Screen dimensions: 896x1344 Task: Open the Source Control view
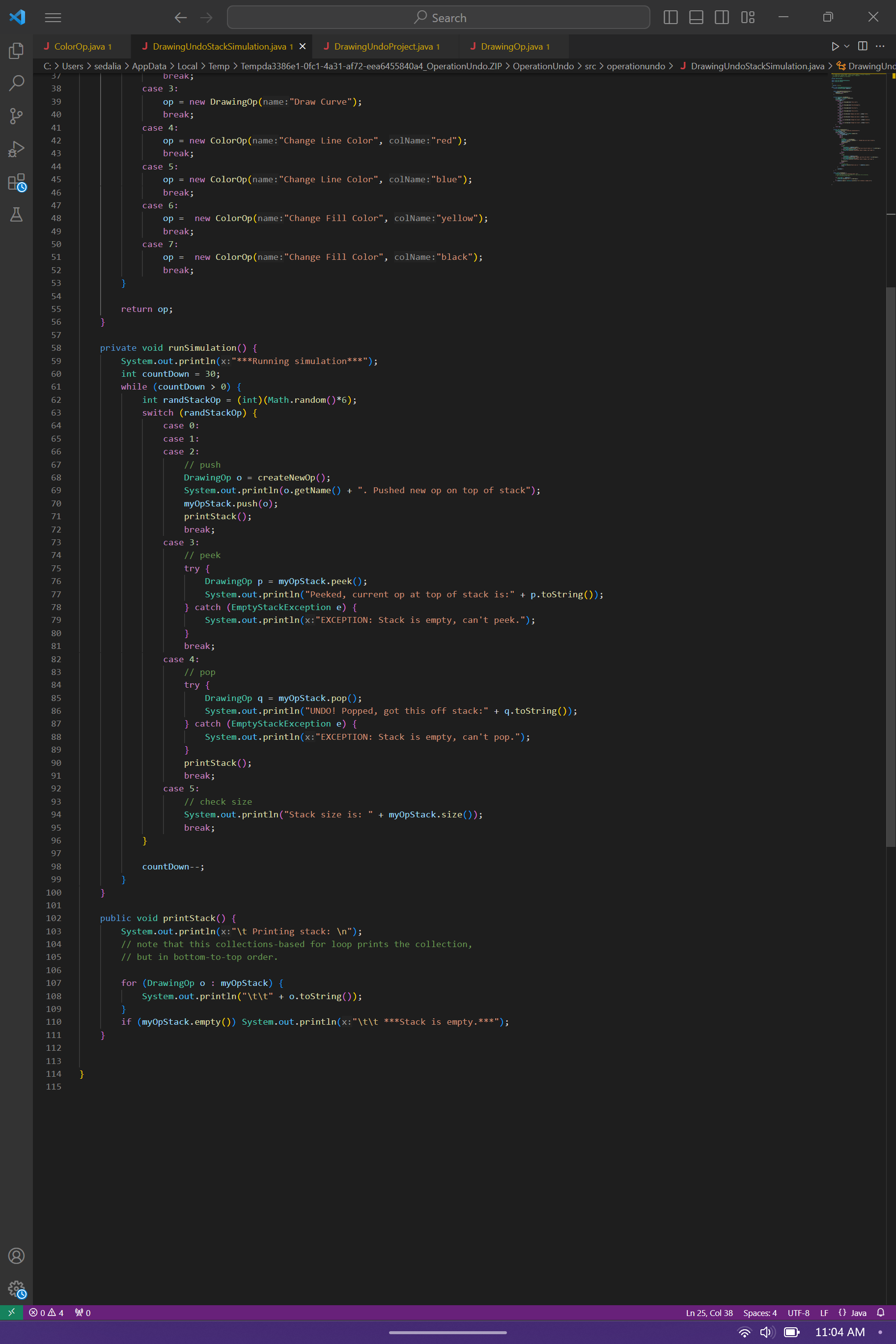click(16, 116)
